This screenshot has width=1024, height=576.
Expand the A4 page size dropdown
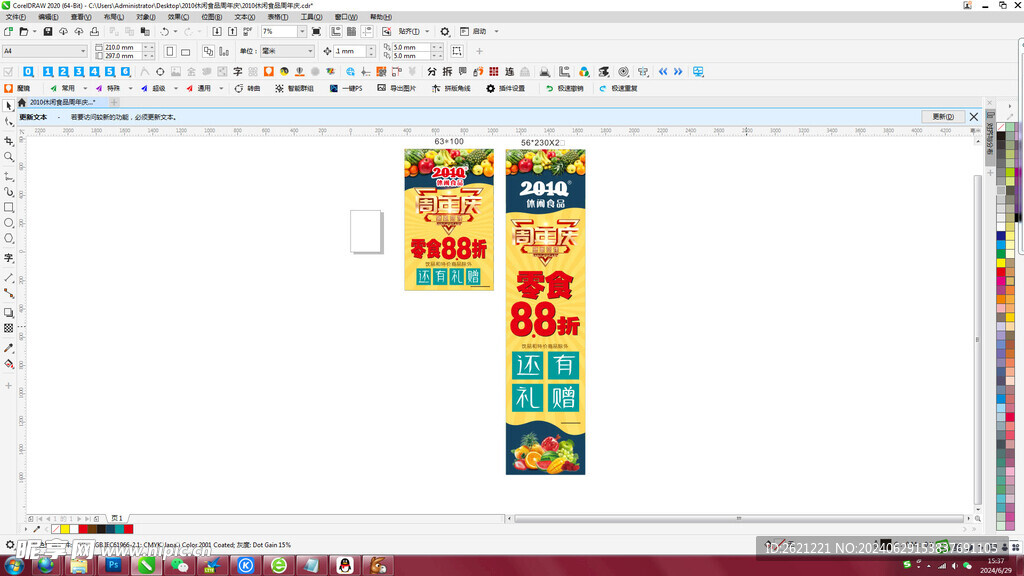tap(83, 51)
